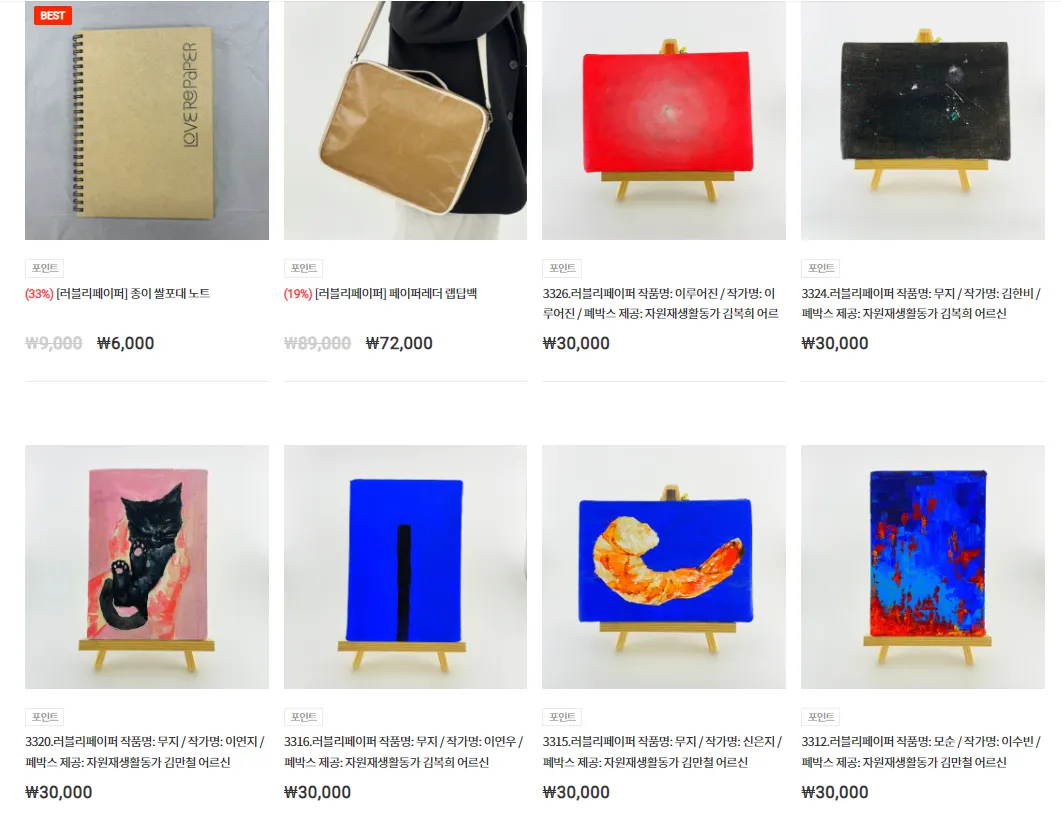
Task: Open product 3315 title by 신은지
Action: click(662, 751)
